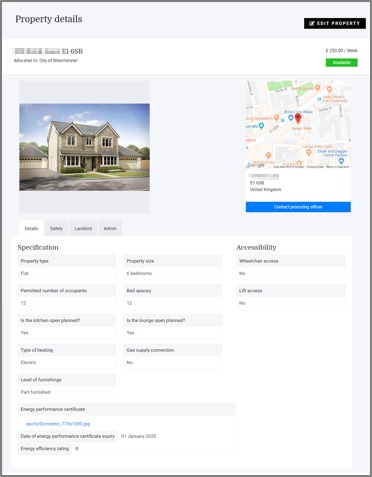Click the green Available status badge

pos(342,62)
